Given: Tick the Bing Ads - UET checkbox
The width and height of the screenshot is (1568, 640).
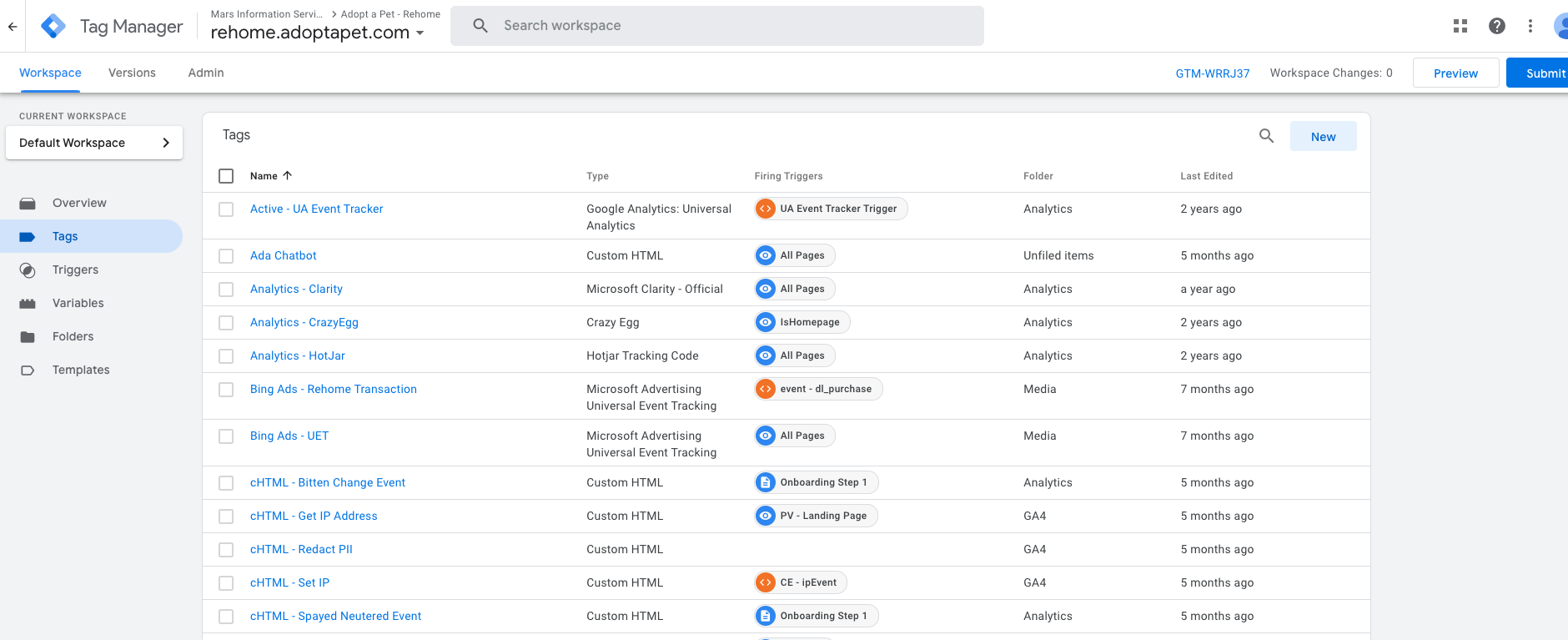Looking at the screenshot, I should (x=226, y=436).
